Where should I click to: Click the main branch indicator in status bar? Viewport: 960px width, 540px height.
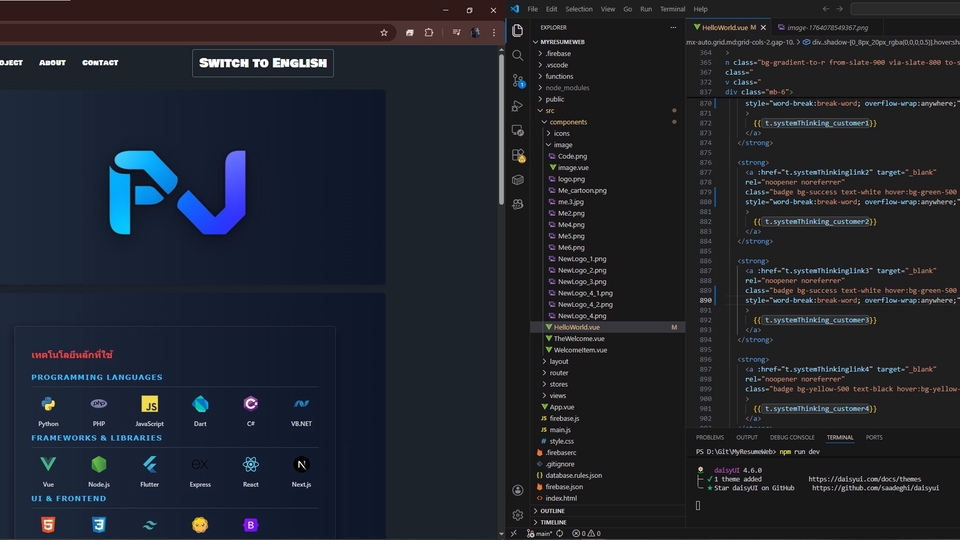pyautogui.click(x=540, y=534)
